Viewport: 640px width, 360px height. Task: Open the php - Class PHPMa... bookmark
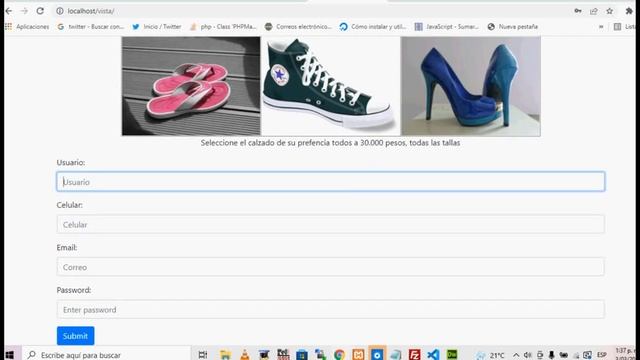pyautogui.click(x=223, y=27)
